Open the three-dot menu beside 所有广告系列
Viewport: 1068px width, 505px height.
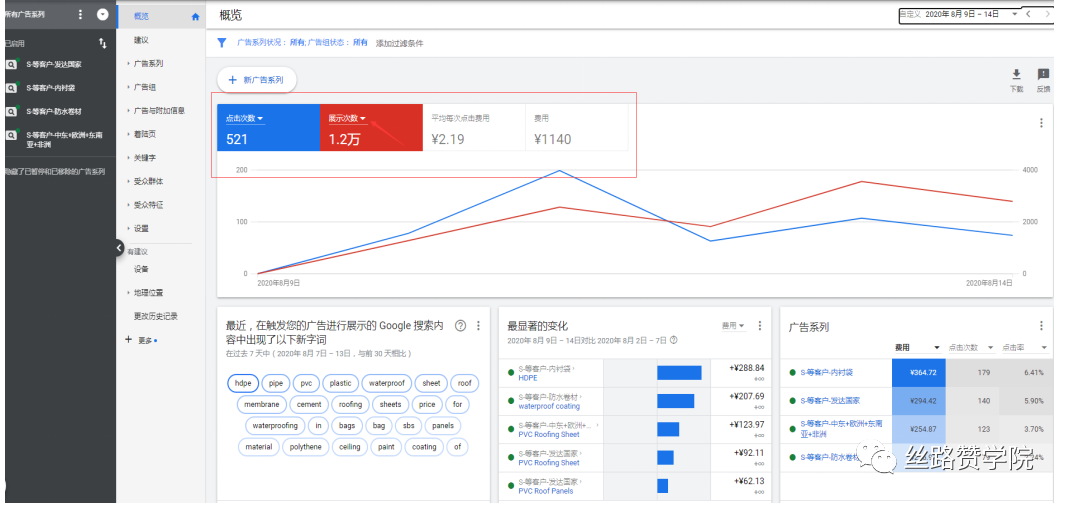coord(80,14)
